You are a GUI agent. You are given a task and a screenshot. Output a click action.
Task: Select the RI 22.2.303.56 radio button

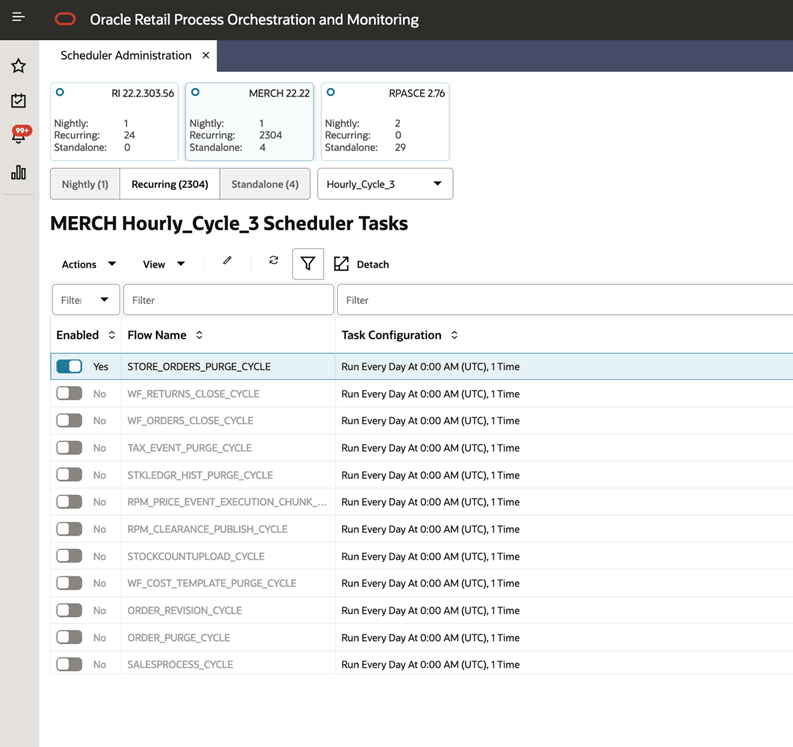click(60, 92)
